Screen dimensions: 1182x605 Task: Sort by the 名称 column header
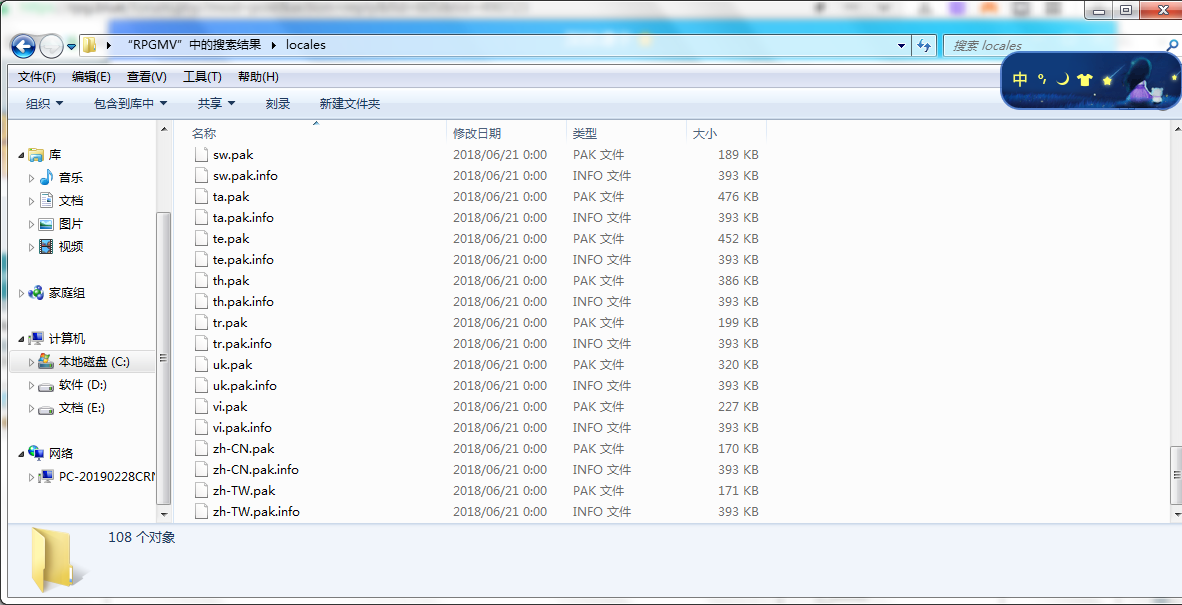pyautogui.click(x=204, y=133)
